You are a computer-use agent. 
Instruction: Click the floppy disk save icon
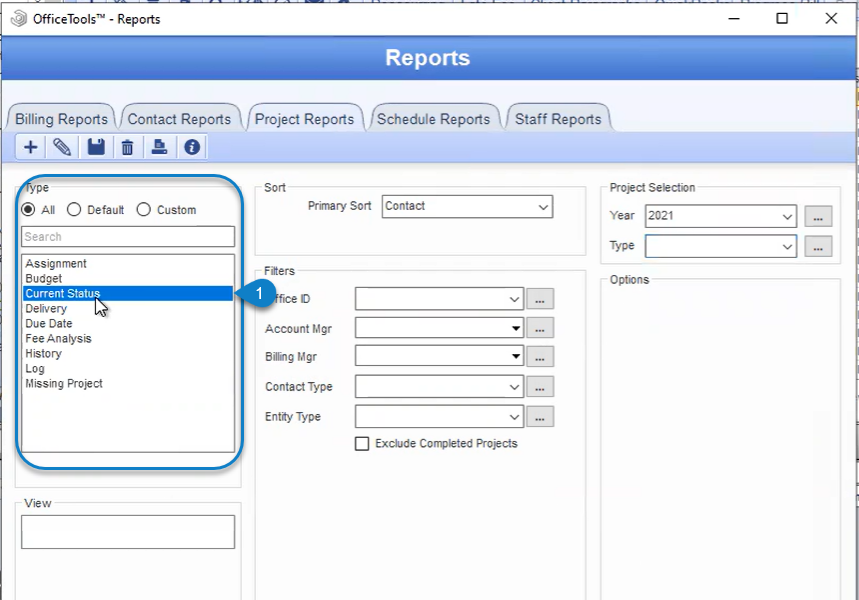coord(96,147)
